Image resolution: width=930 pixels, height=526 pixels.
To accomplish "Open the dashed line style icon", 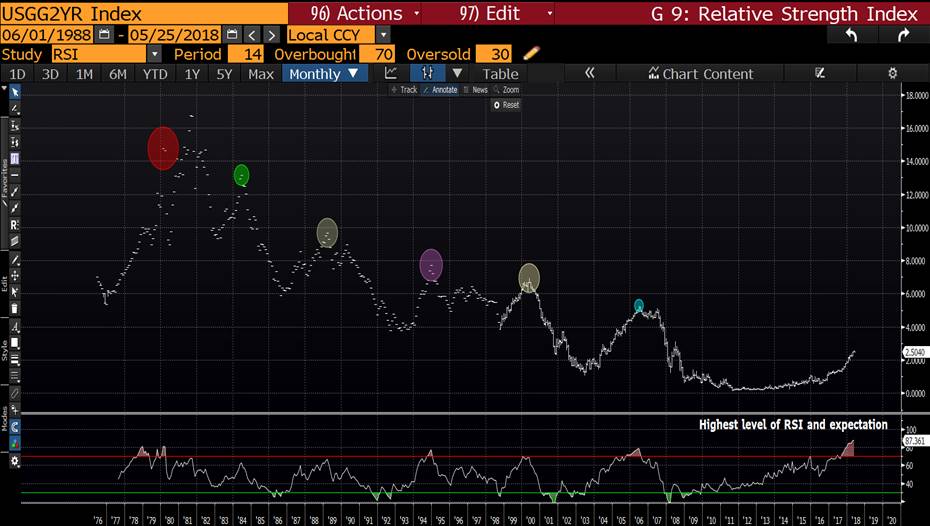I will 15,376.
